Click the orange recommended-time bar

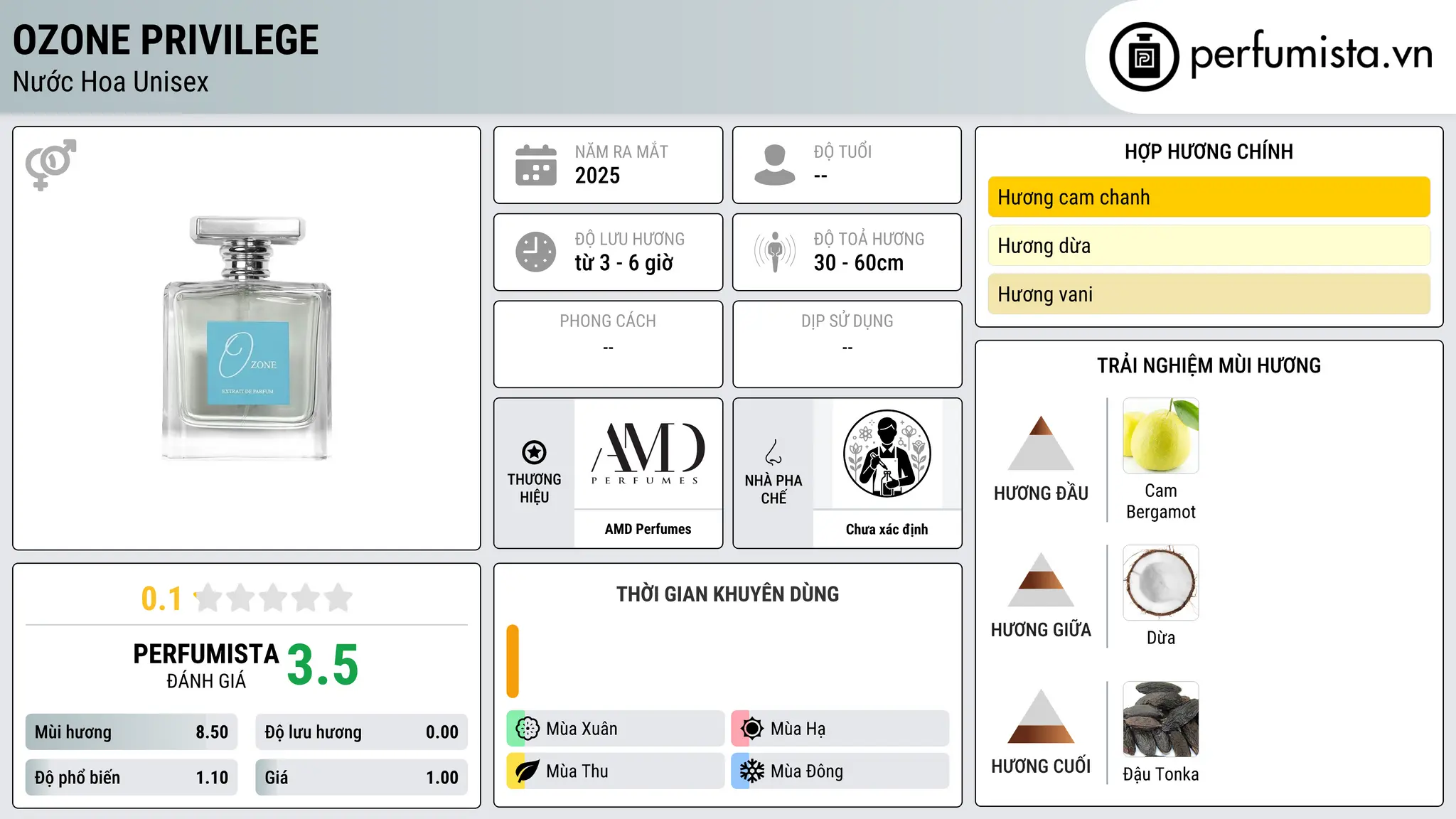tap(513, 661)
